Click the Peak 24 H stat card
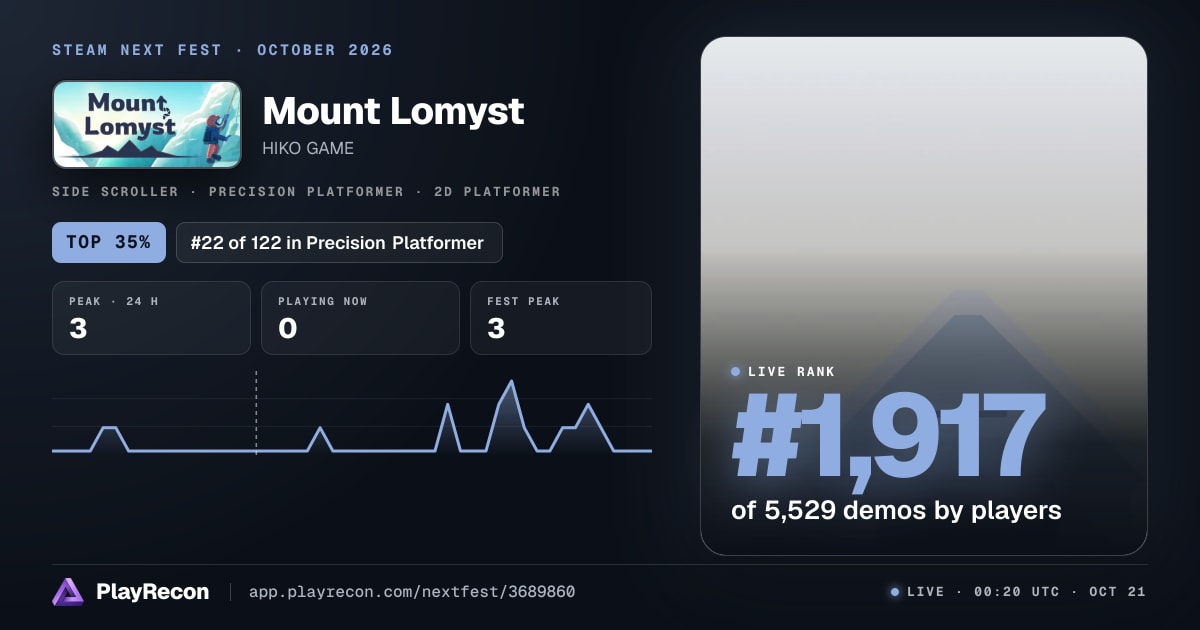The image size is (1200, 630). click(151, 318)
